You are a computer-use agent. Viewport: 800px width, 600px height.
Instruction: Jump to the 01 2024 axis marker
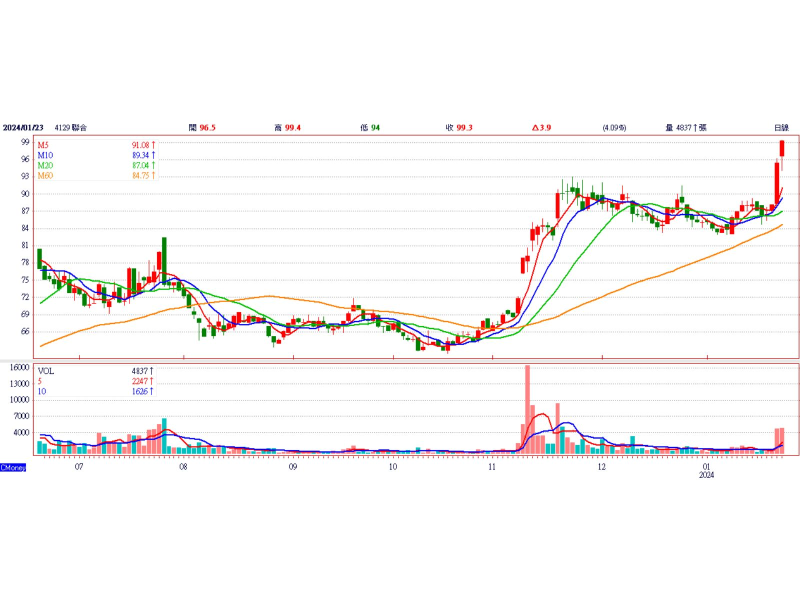pyautogui.click(x=707, y=467)
